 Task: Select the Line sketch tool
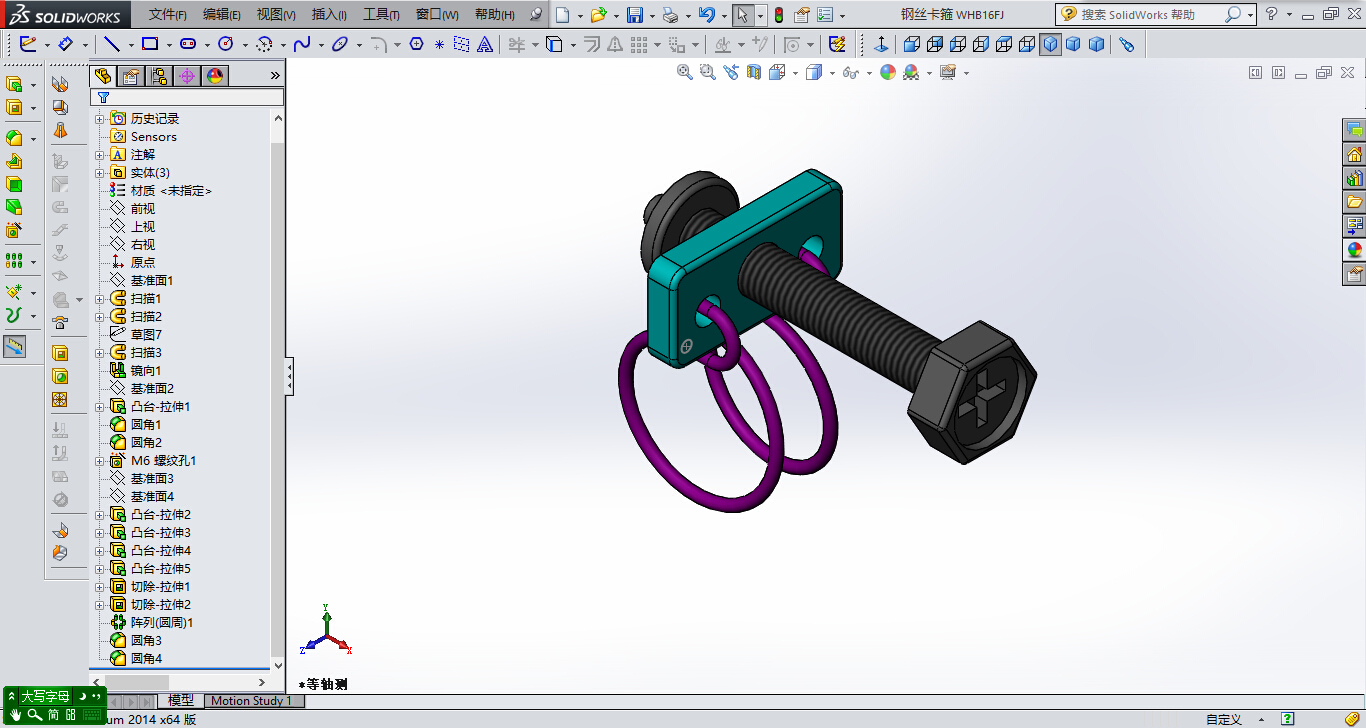111,44
